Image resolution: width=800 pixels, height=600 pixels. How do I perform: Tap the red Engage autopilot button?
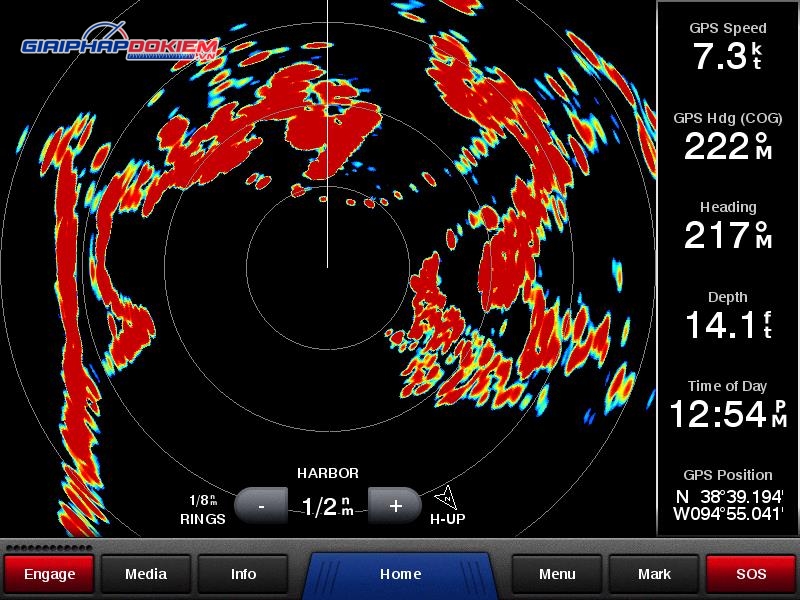[49, 574]
